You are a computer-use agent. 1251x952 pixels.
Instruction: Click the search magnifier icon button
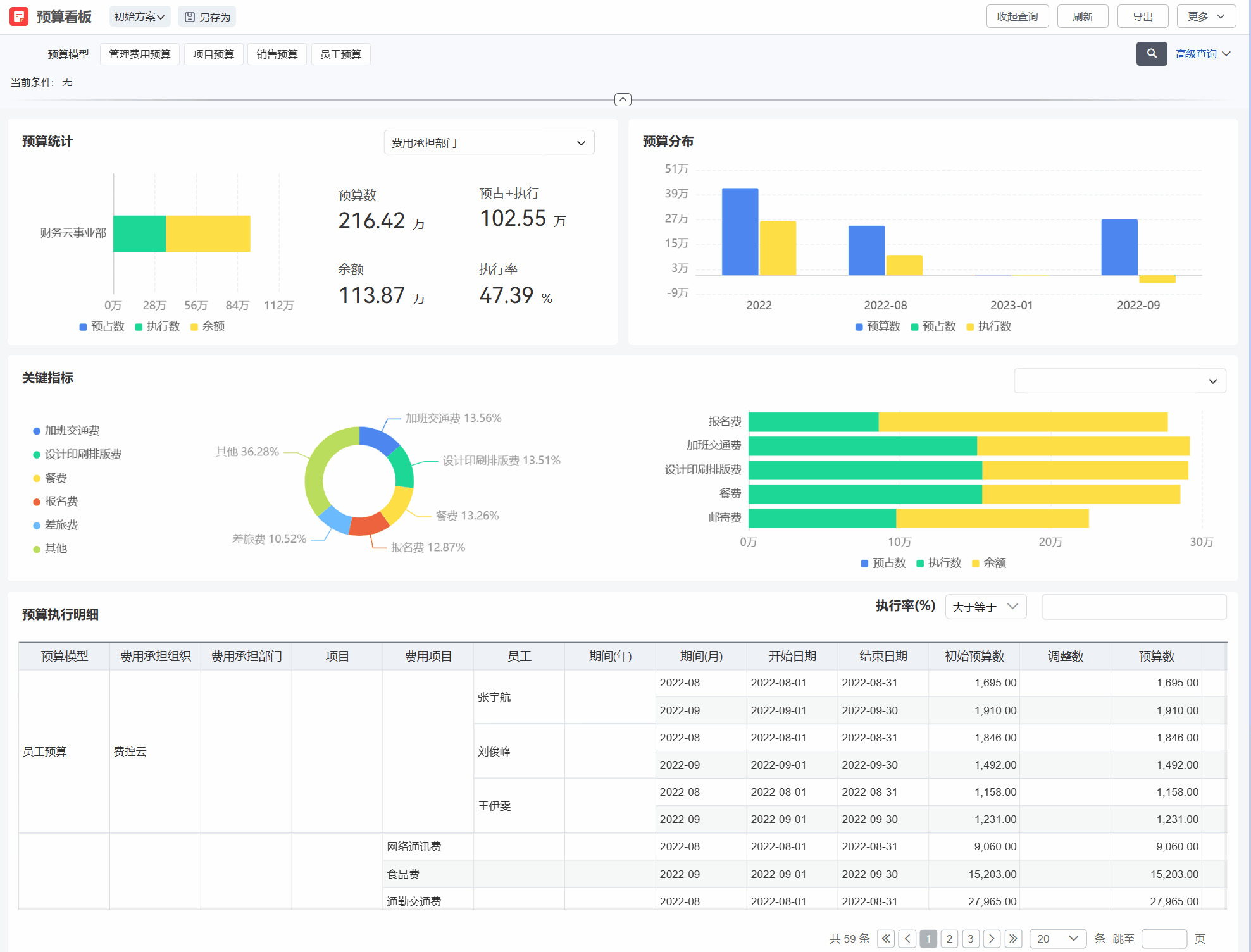click(1151, 54)
